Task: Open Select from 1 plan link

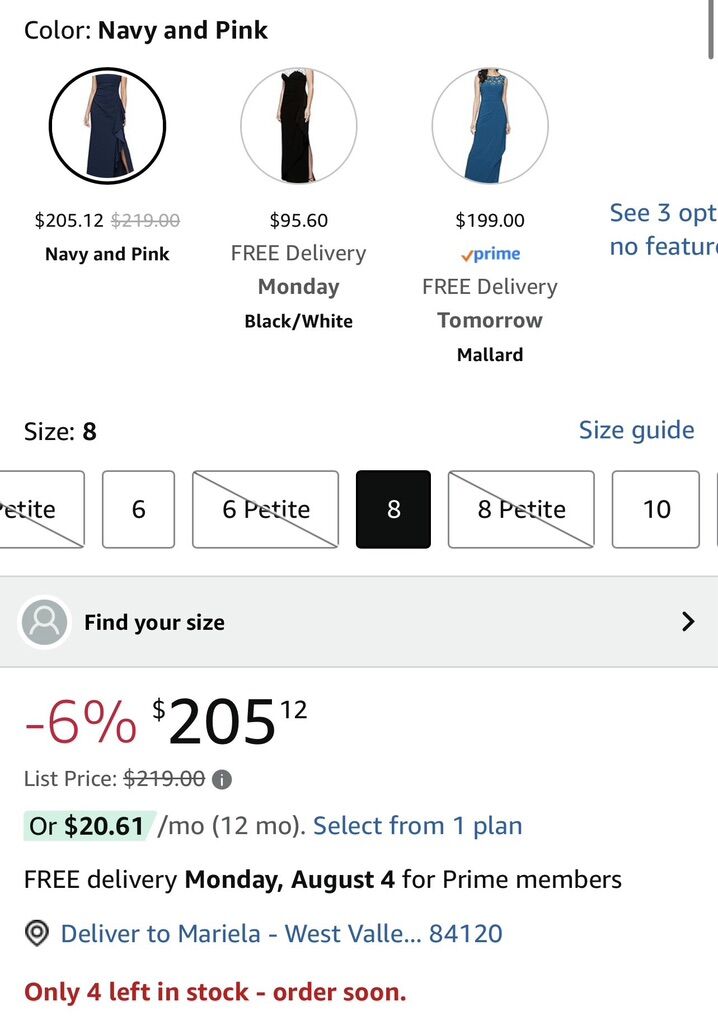Action: click(417, 826)
